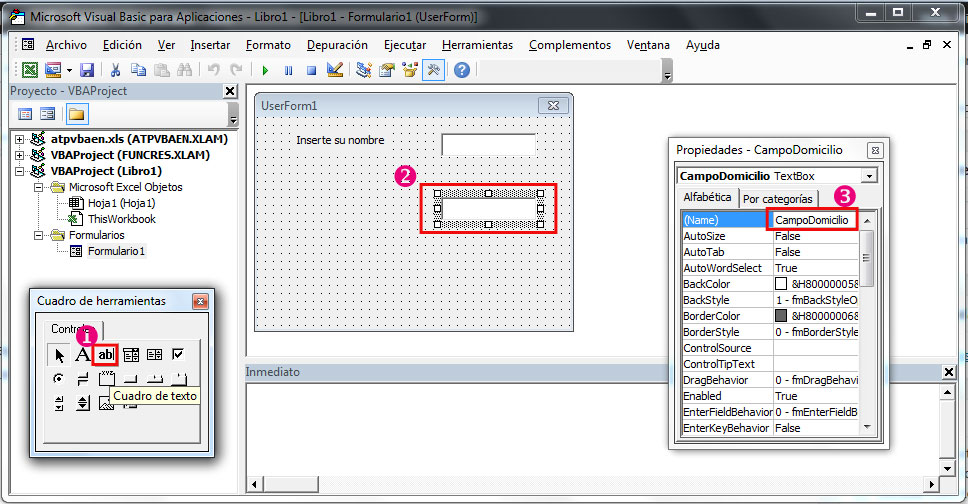Select Formulario1 in project tree

pos(116,251)
